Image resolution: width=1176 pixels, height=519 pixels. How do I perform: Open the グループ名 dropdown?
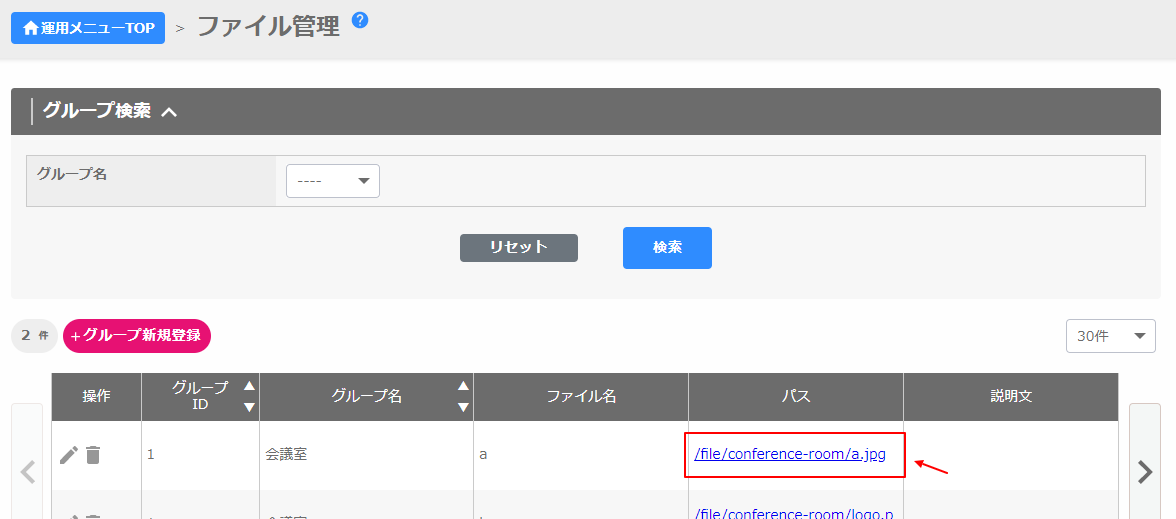(x=332, y=181)
